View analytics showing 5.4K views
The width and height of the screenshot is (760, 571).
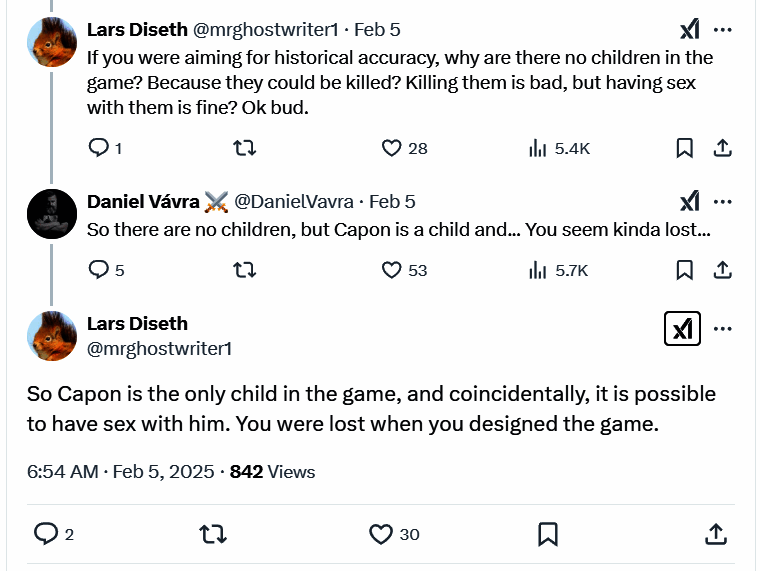click(537, 148)
